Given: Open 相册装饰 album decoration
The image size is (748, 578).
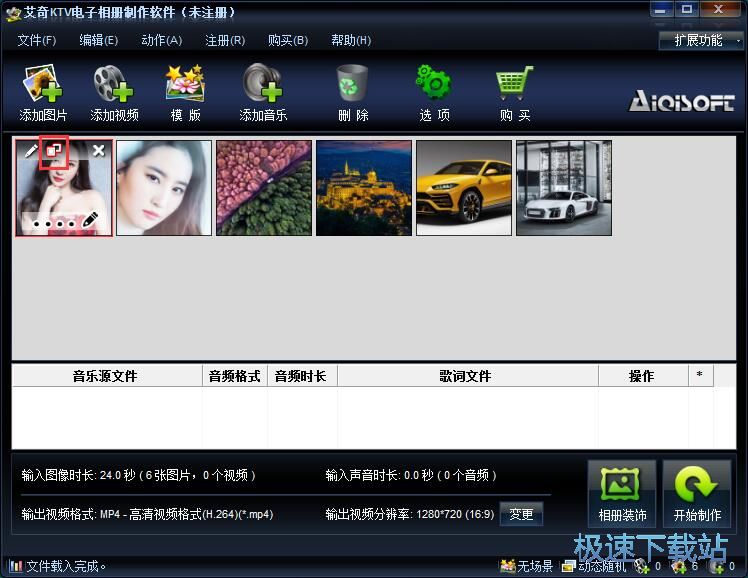Looking at the screenshot, I should 622,493.
